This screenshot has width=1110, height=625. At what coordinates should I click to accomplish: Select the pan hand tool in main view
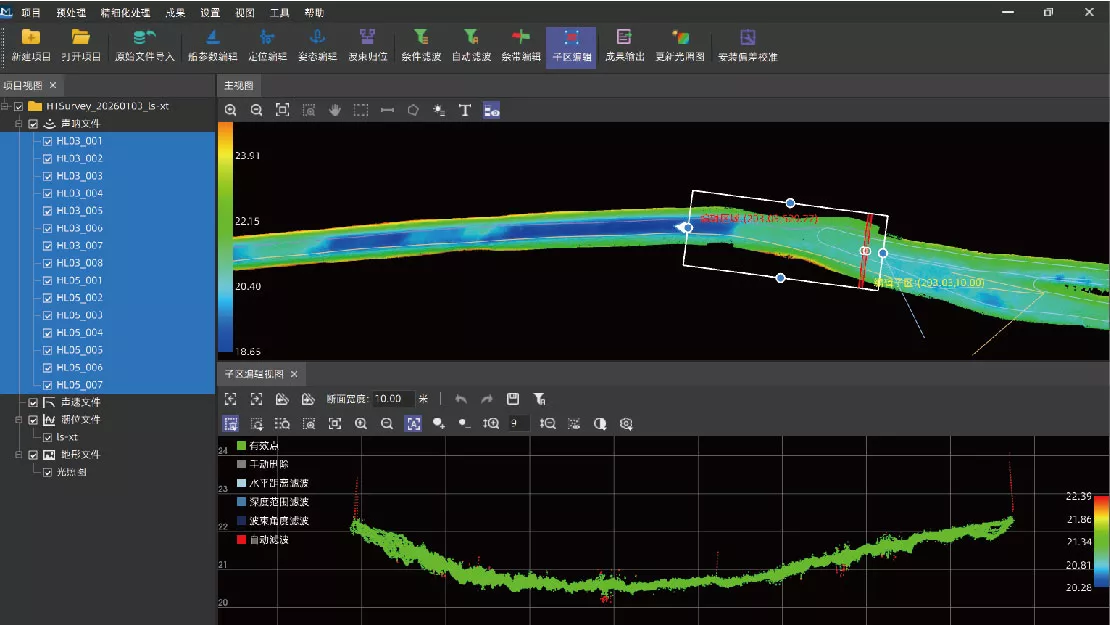335,110
